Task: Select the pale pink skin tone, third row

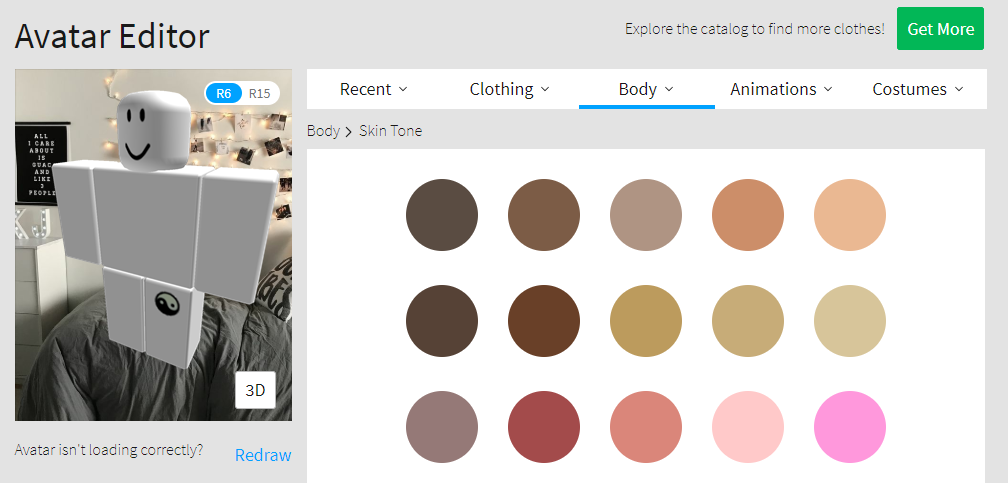Action: click(748, 427)
